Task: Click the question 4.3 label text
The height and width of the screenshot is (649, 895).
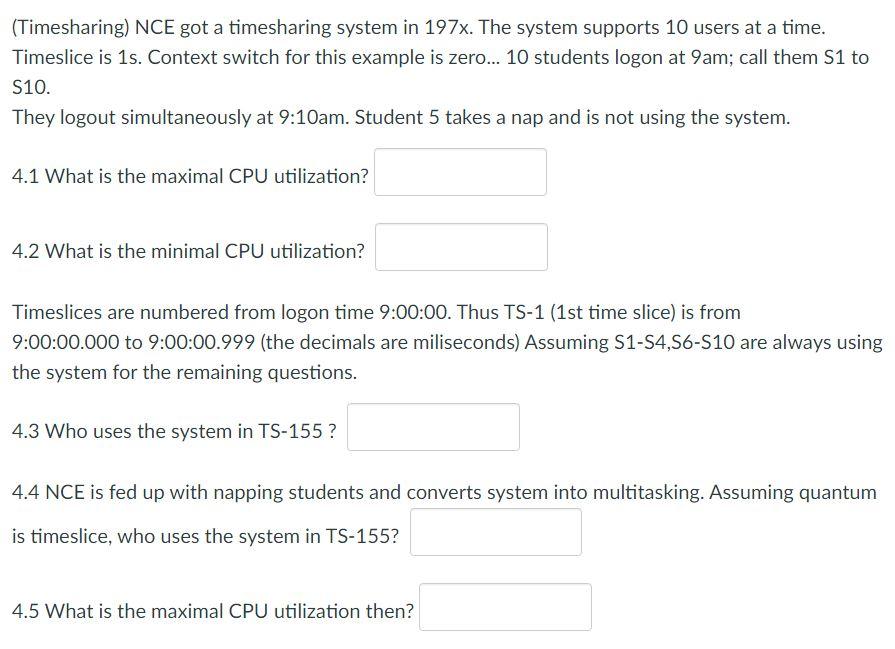Action: tap(175, 431)
